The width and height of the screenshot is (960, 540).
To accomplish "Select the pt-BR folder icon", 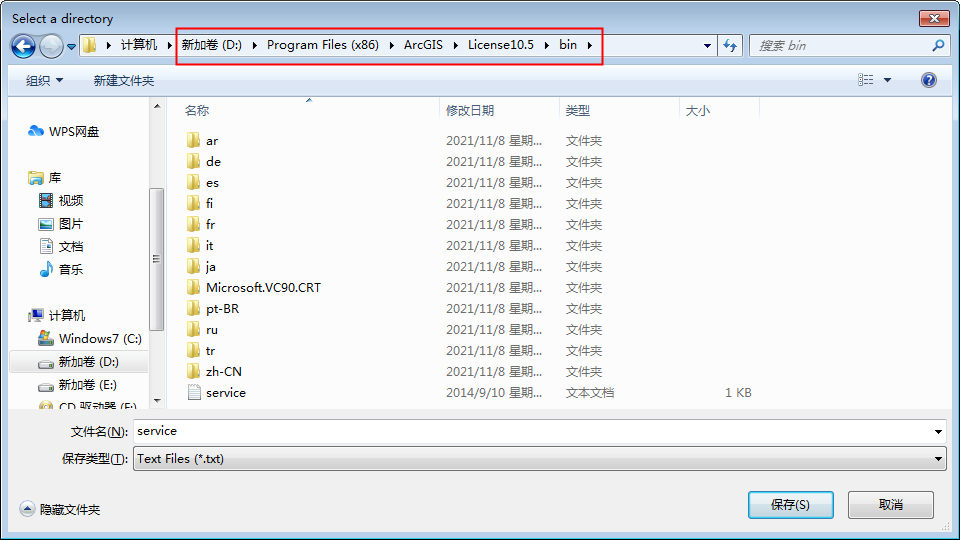I will 193,309.
